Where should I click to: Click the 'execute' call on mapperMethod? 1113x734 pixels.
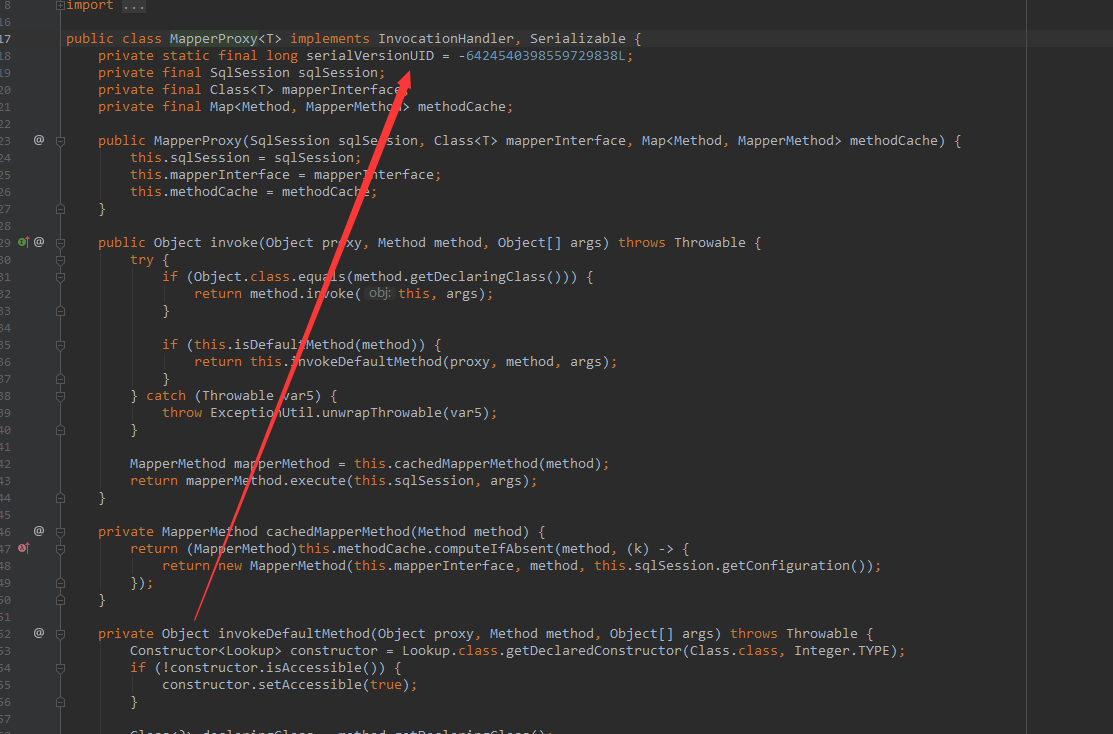coord(318,481)
